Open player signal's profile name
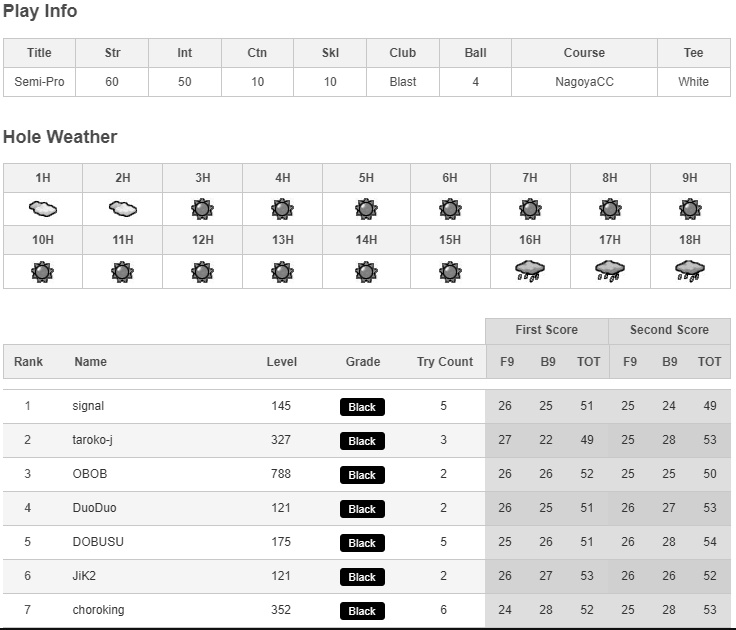 point(88,406)
